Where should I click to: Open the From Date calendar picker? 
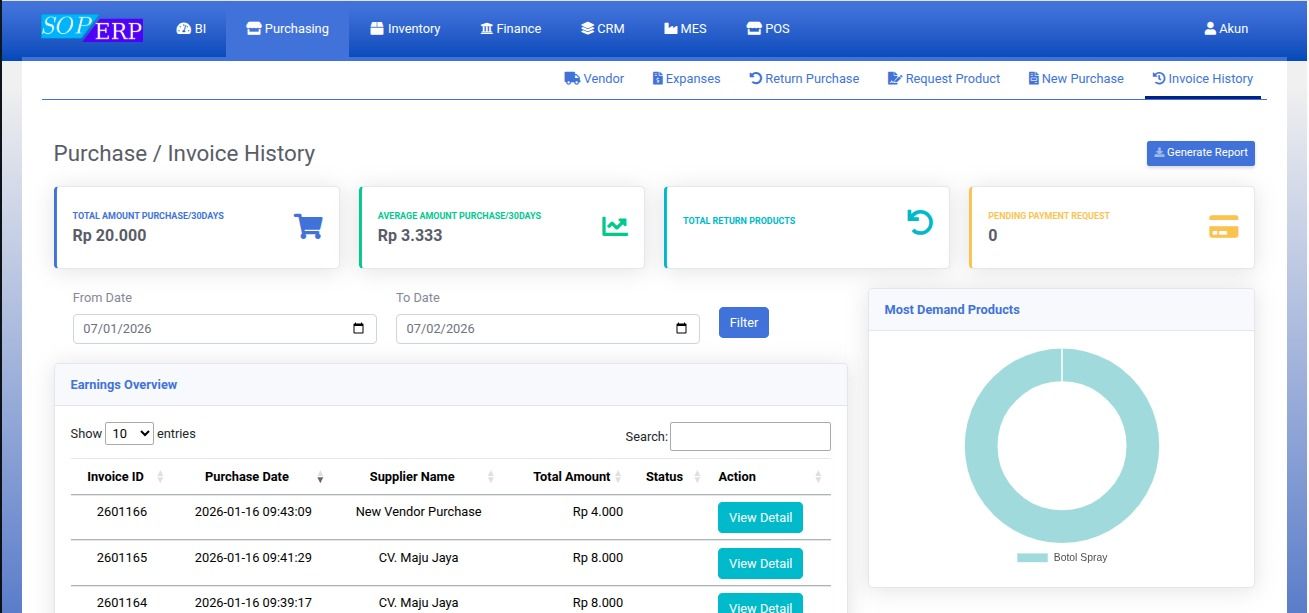pyautogui.click(x=359, y=329)
